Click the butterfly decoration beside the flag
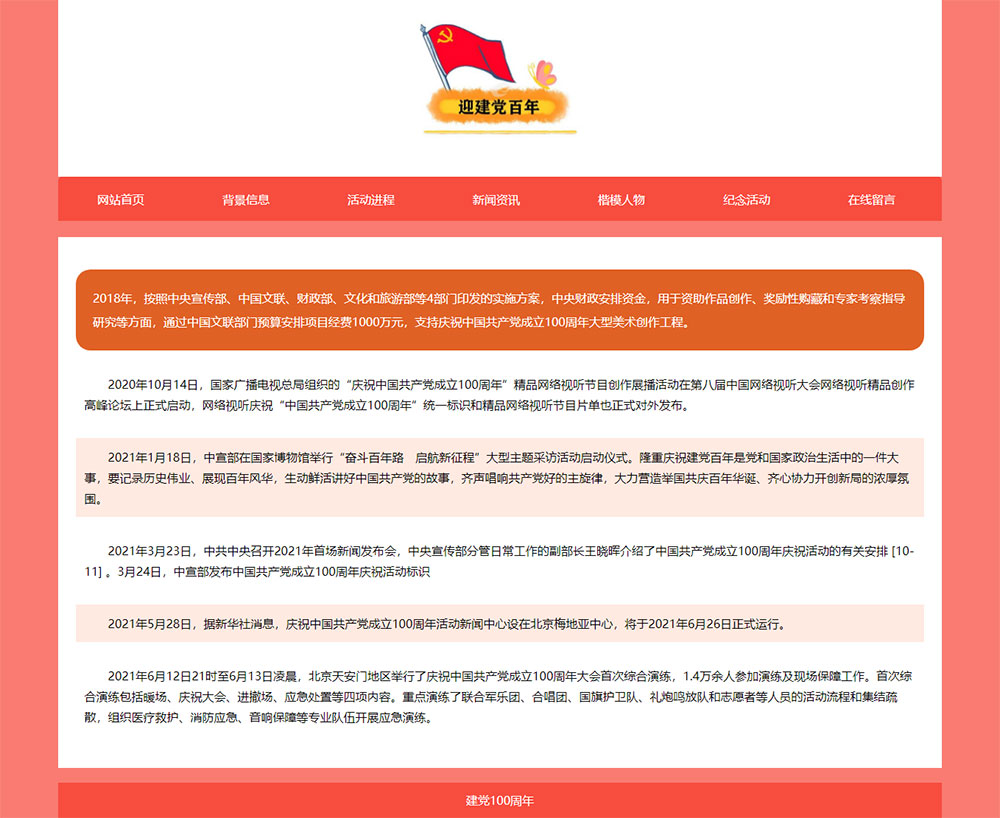Image resolution: width=1000 pixels, height=818 pixels. pos(543,73)
